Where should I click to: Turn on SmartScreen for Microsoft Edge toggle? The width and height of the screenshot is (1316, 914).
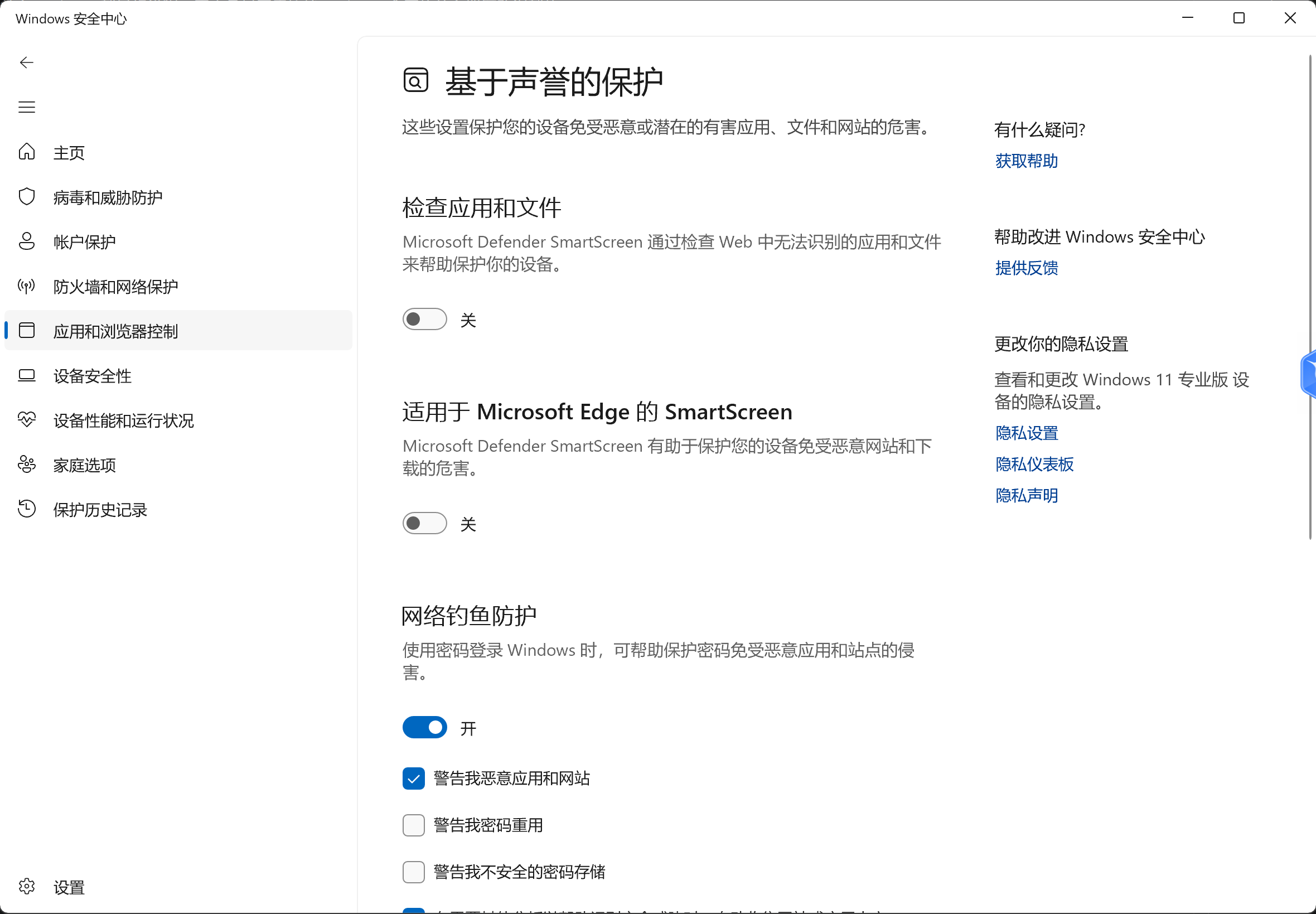(x=424, y=524)
